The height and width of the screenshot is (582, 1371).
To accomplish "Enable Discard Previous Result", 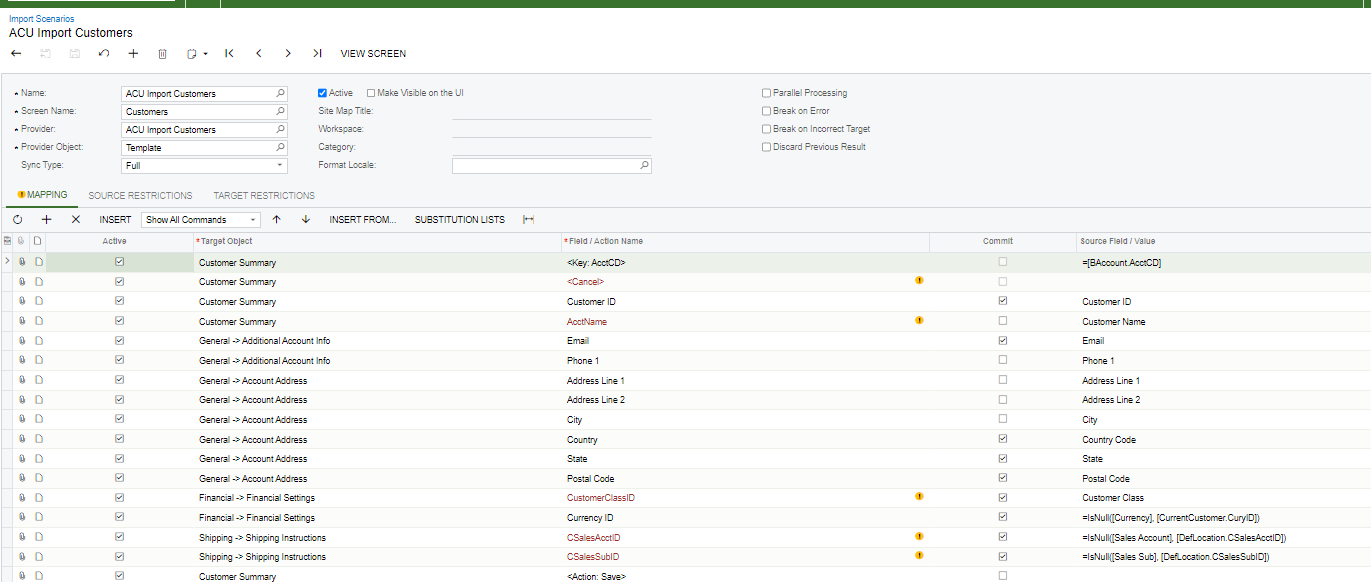I will coord(766,147).
